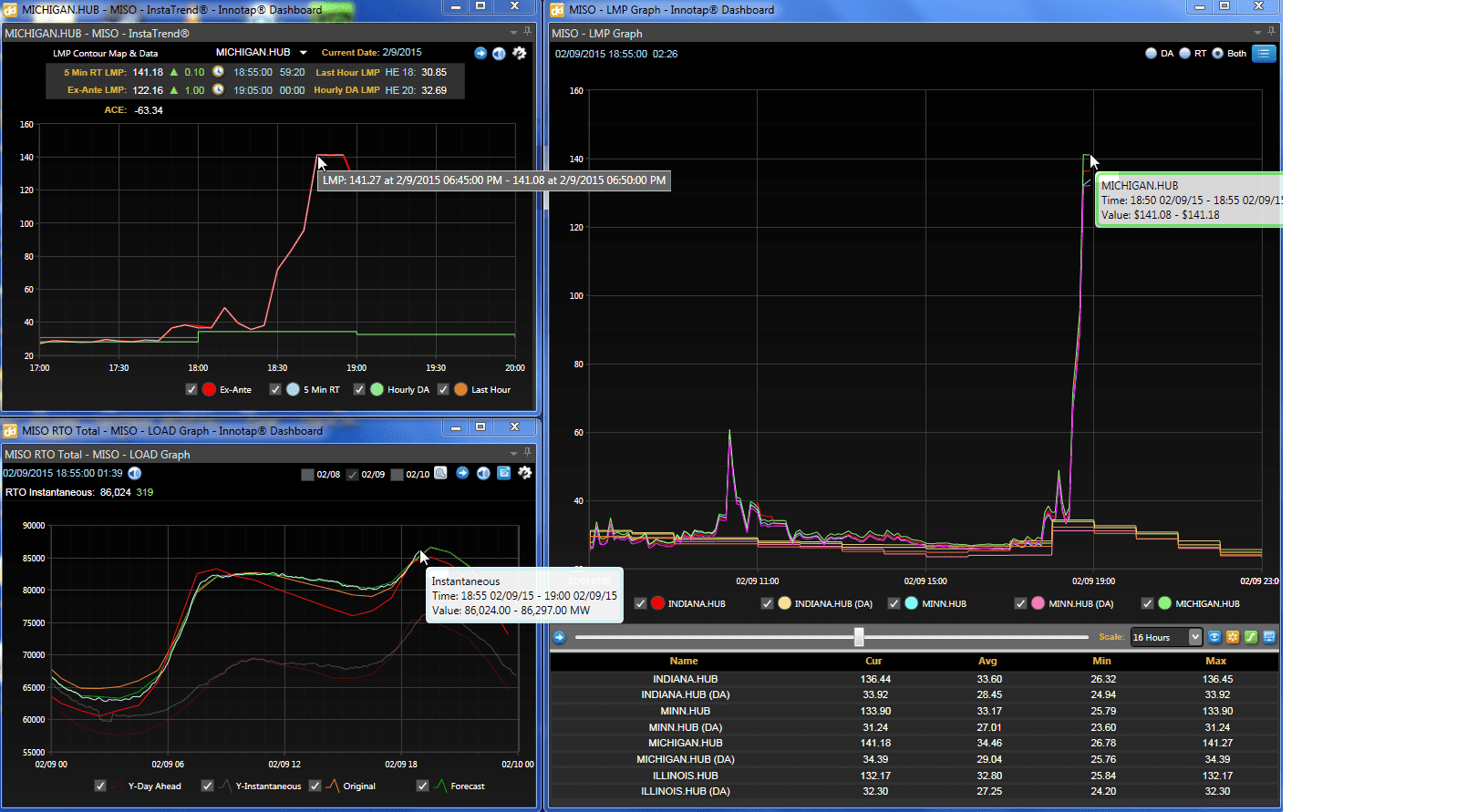This screenshot has width=1457, height=812.
Task: Toggle the MICHIGAN.HUB legend checkbox
Action: [x=1148, y=603]
